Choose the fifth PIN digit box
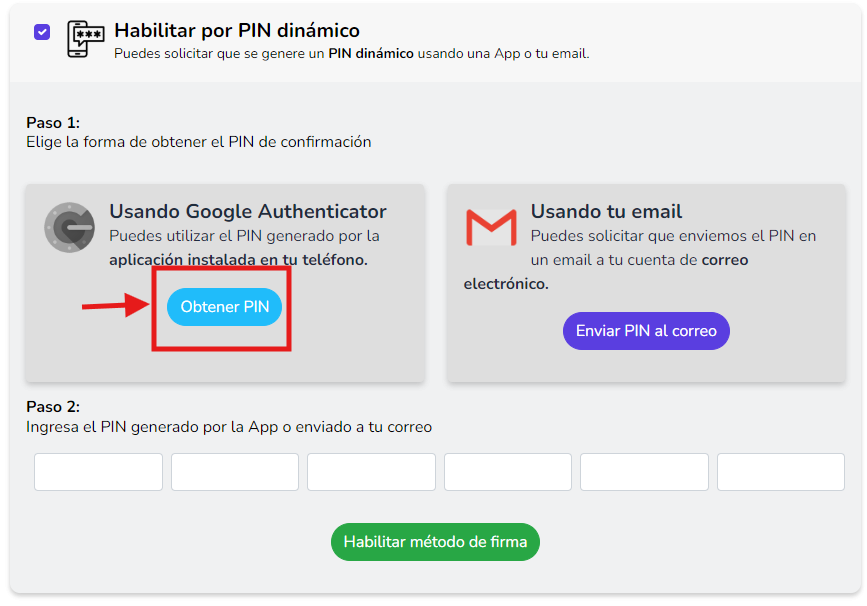This screenshot has width=867, height=606. (644, 472)
